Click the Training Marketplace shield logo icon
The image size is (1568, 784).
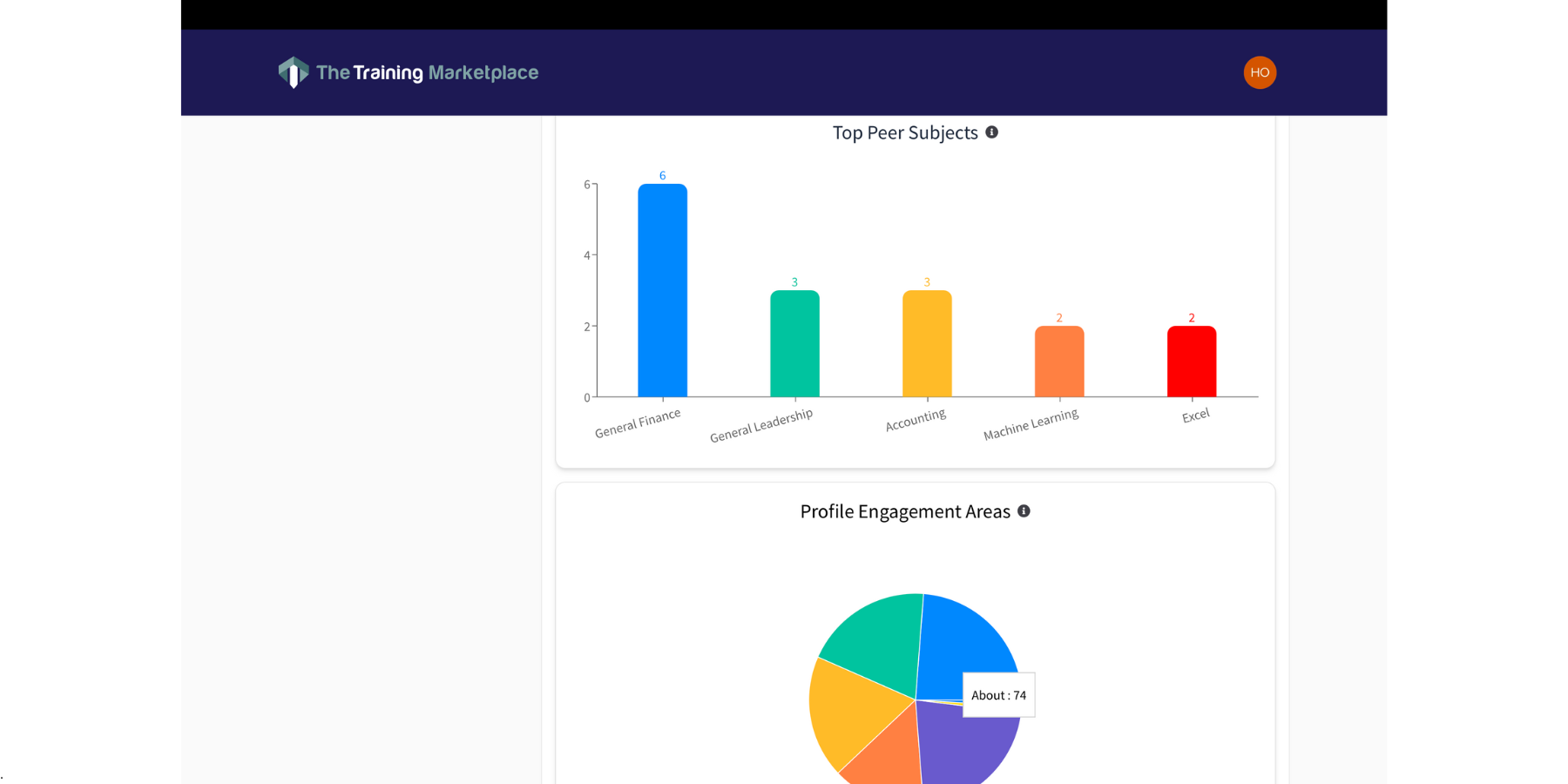tap(293, 72)
